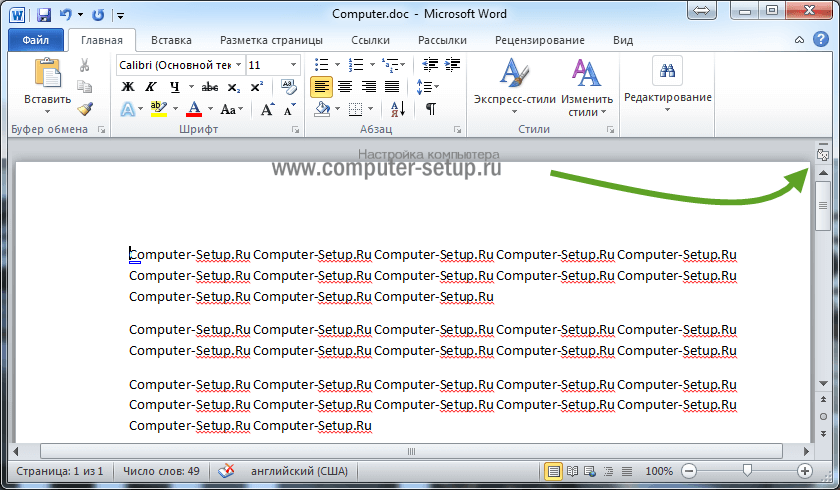Click the horizontal scrollbar thumb
Screen dimensions: 840x490
410,452
